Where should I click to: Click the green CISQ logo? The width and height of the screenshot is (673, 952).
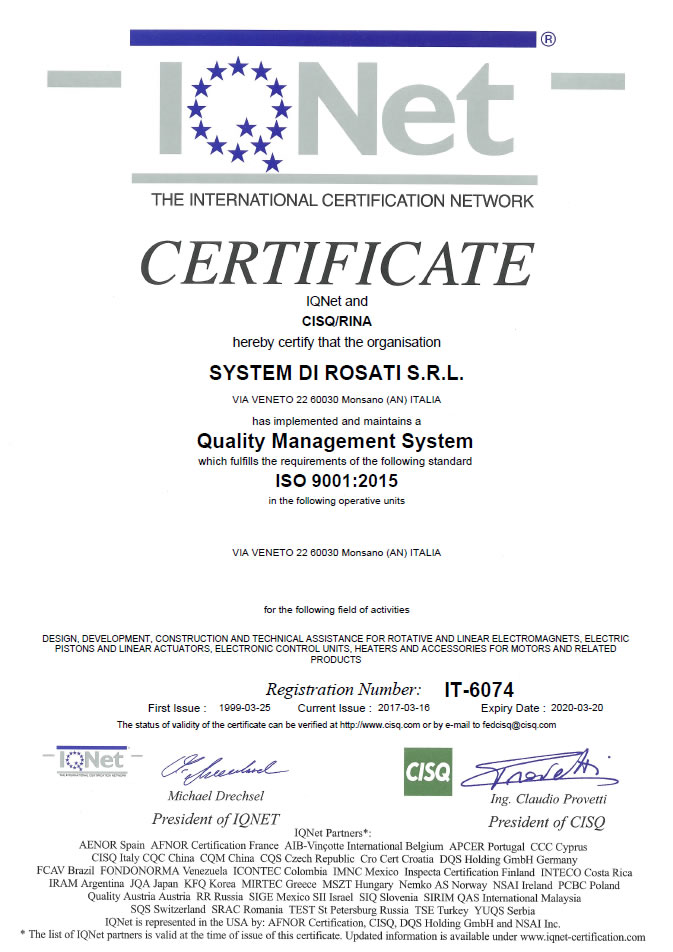[428, 771]
